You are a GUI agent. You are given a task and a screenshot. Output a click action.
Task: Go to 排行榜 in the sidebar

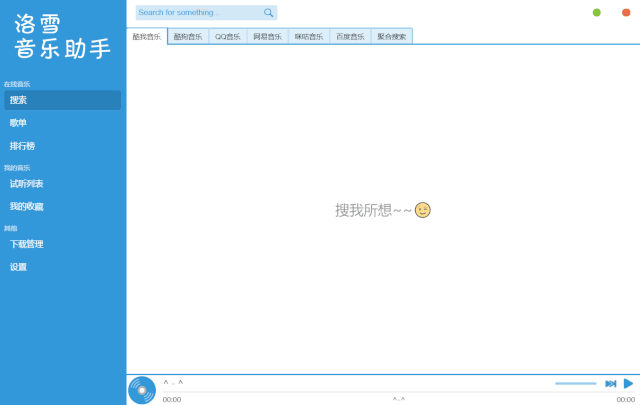(23, 146)
